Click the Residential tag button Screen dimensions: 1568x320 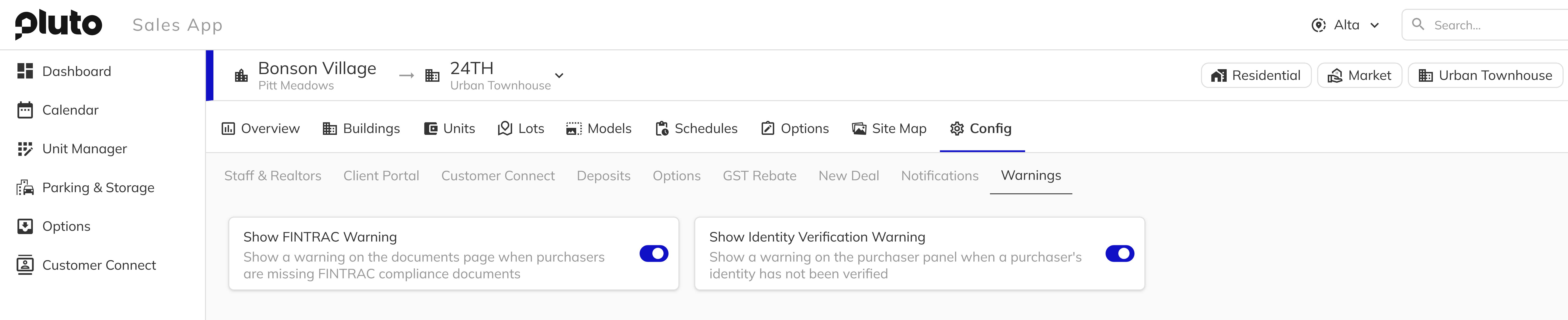pos(1256,75)
